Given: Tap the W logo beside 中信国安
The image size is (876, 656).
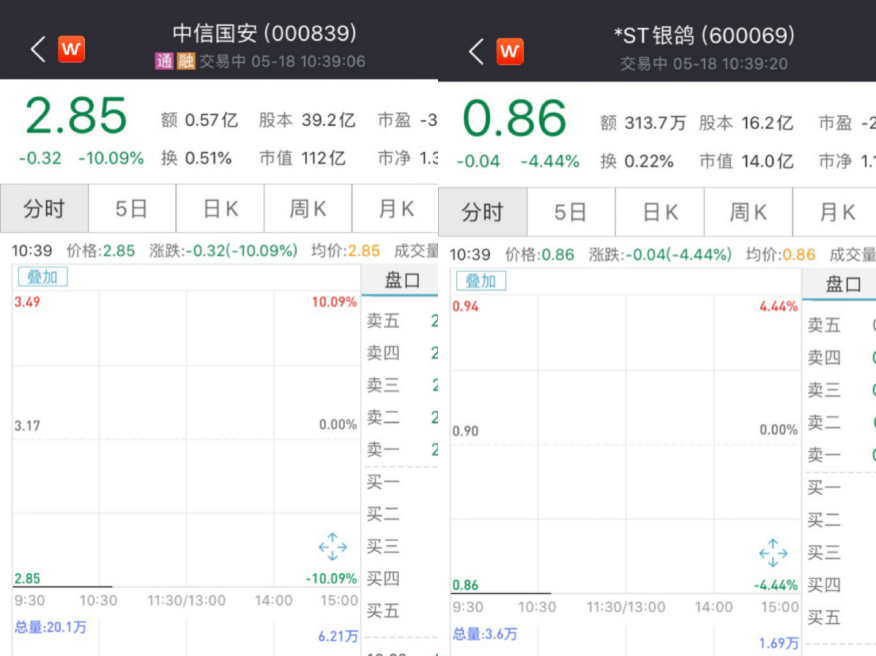Looking at the screenshot, I should [72, 49].
